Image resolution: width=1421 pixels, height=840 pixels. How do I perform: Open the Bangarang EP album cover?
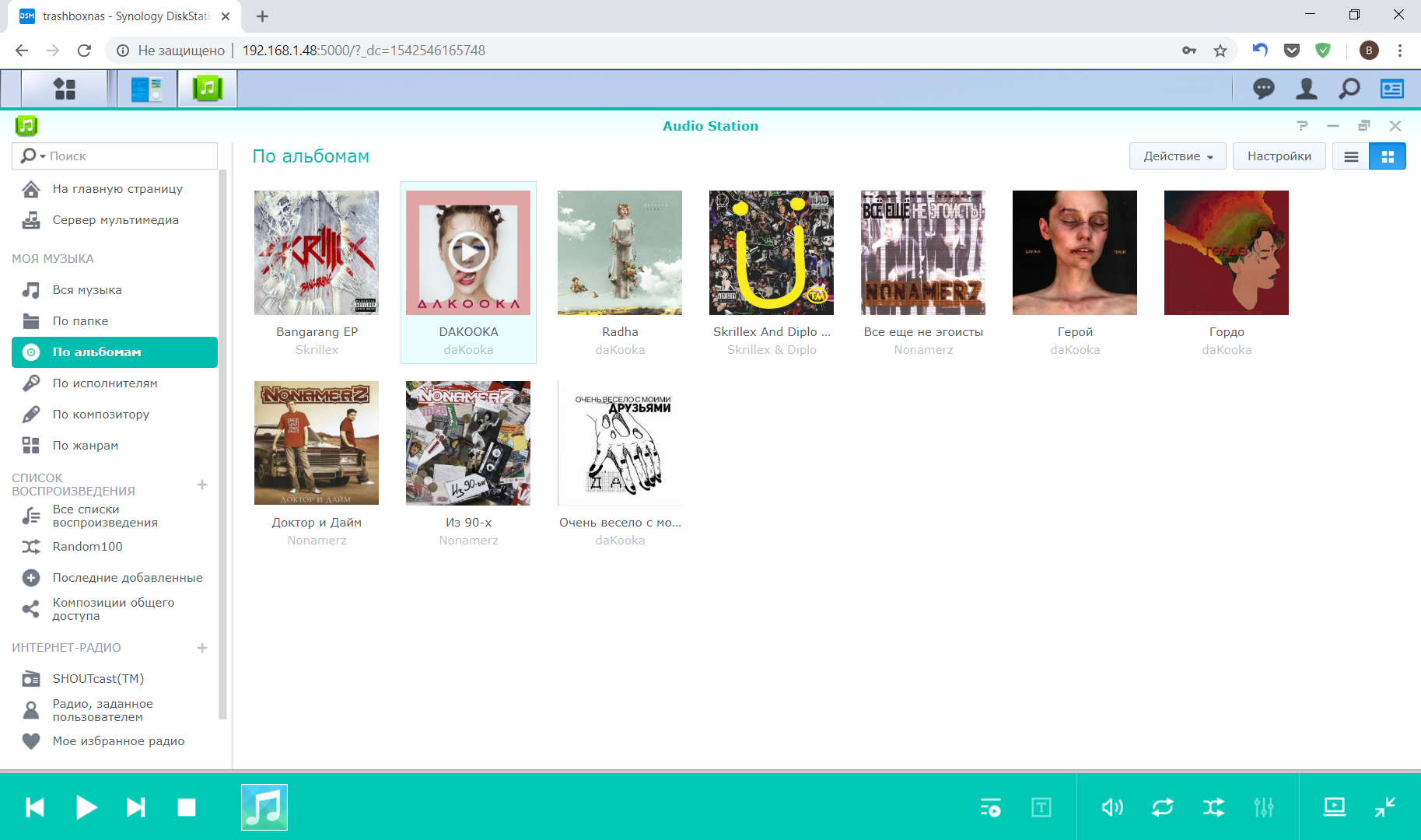click(317, 253)
